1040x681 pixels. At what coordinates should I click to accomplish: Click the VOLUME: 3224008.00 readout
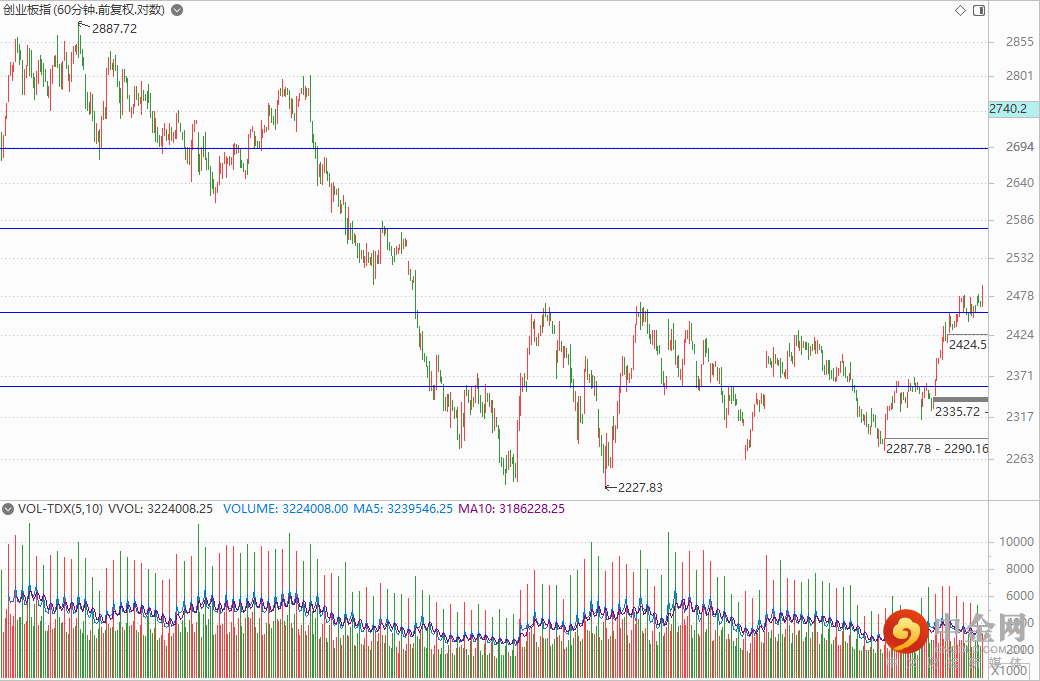(x=285, y=509)
